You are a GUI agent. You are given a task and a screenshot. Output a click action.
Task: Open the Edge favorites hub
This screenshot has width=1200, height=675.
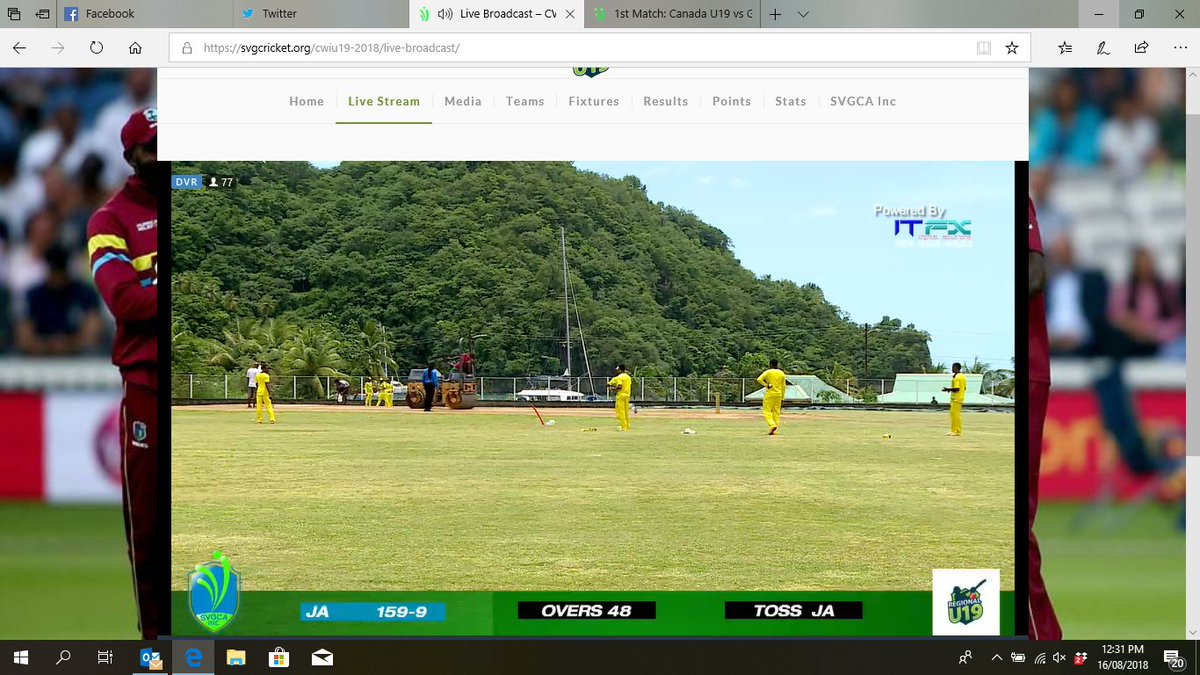[1066, 48]
